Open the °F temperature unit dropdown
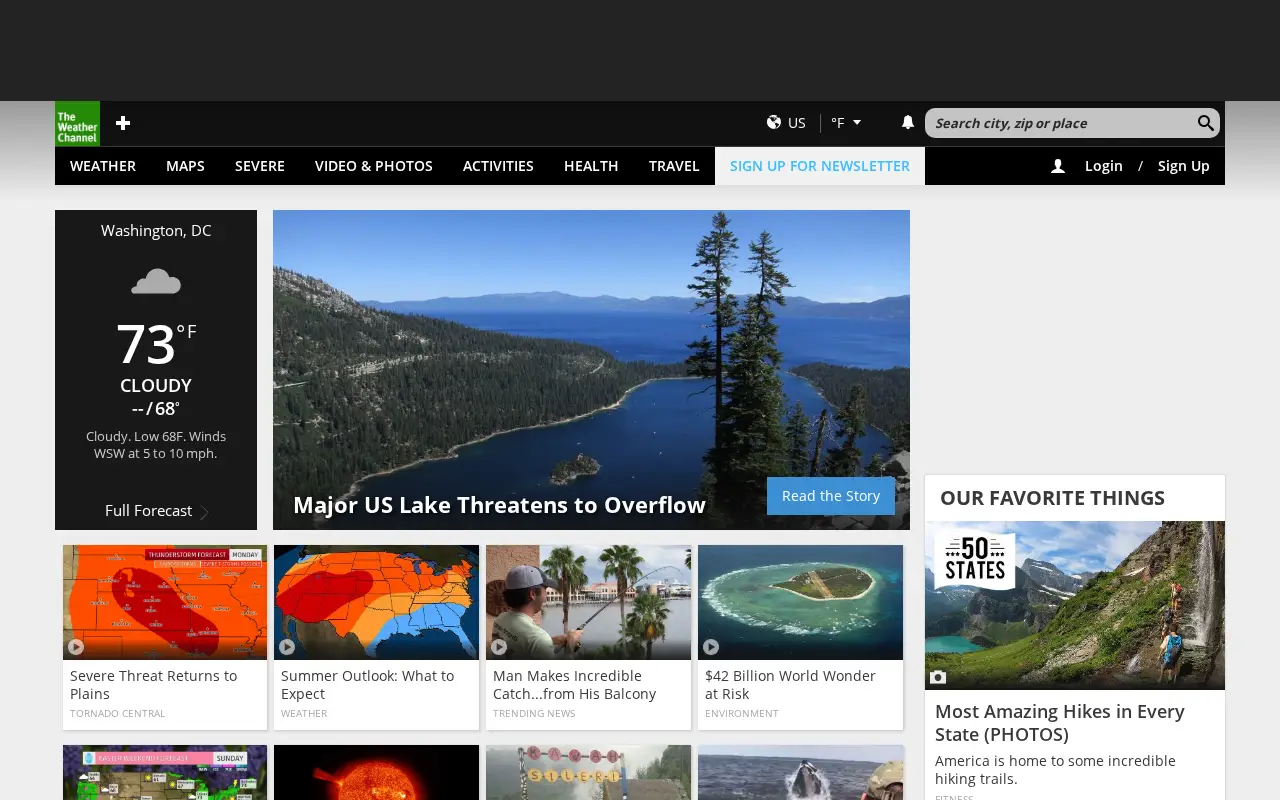Screen dimensions: 1280x800 [x=846, y=123]
